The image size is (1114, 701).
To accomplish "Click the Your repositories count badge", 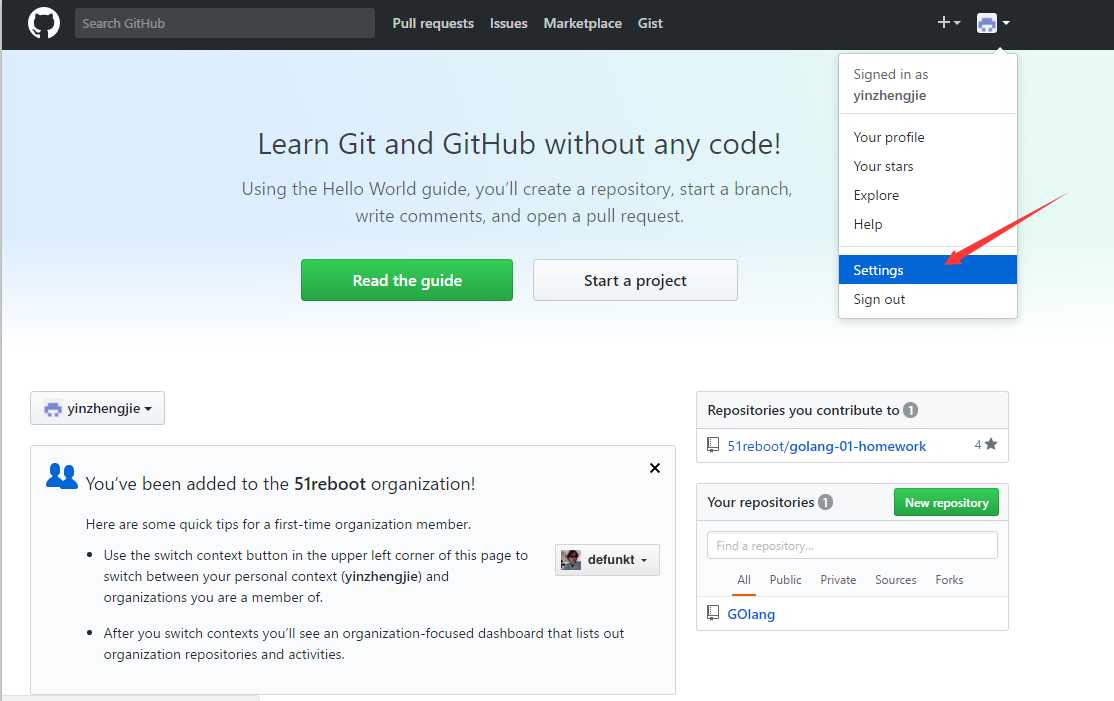I will (825, 502).
